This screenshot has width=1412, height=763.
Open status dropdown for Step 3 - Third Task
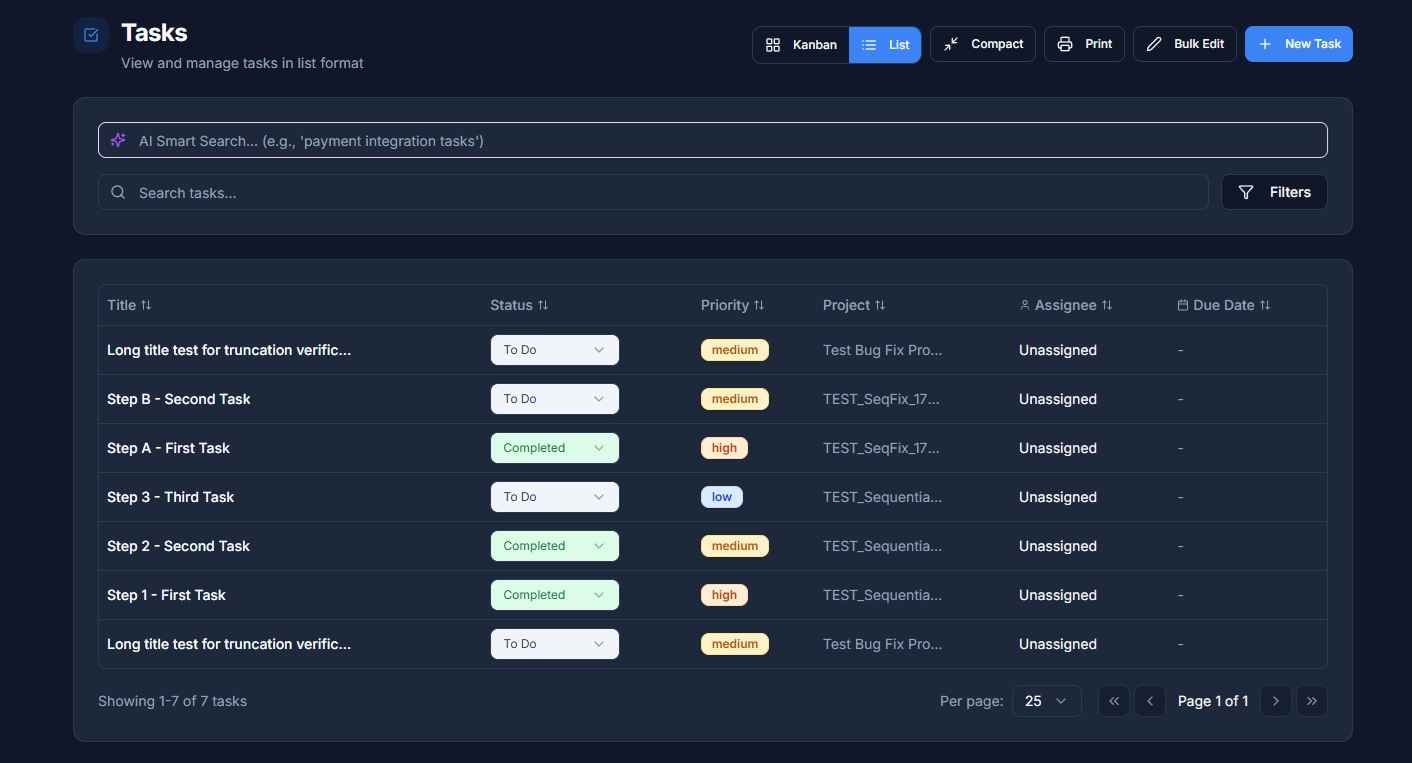click(x=554, y=497)
